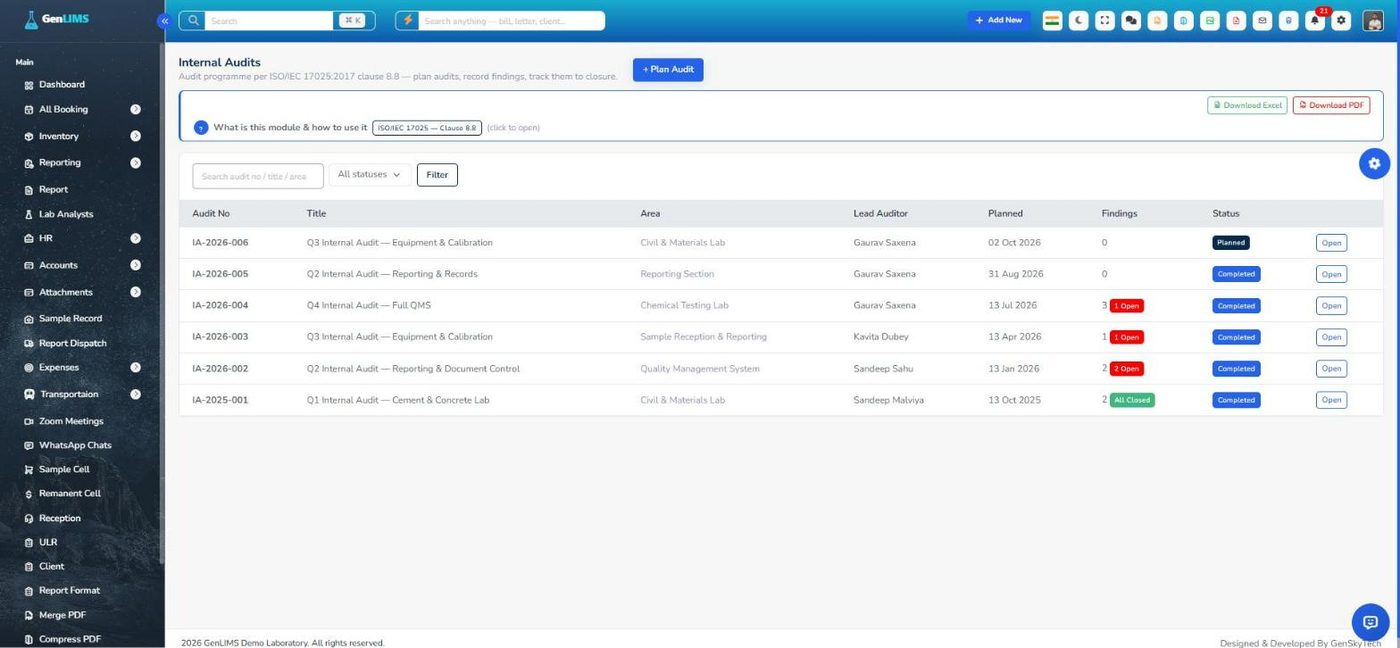Expand the Inventory submenu arrow

pos(135,136)
